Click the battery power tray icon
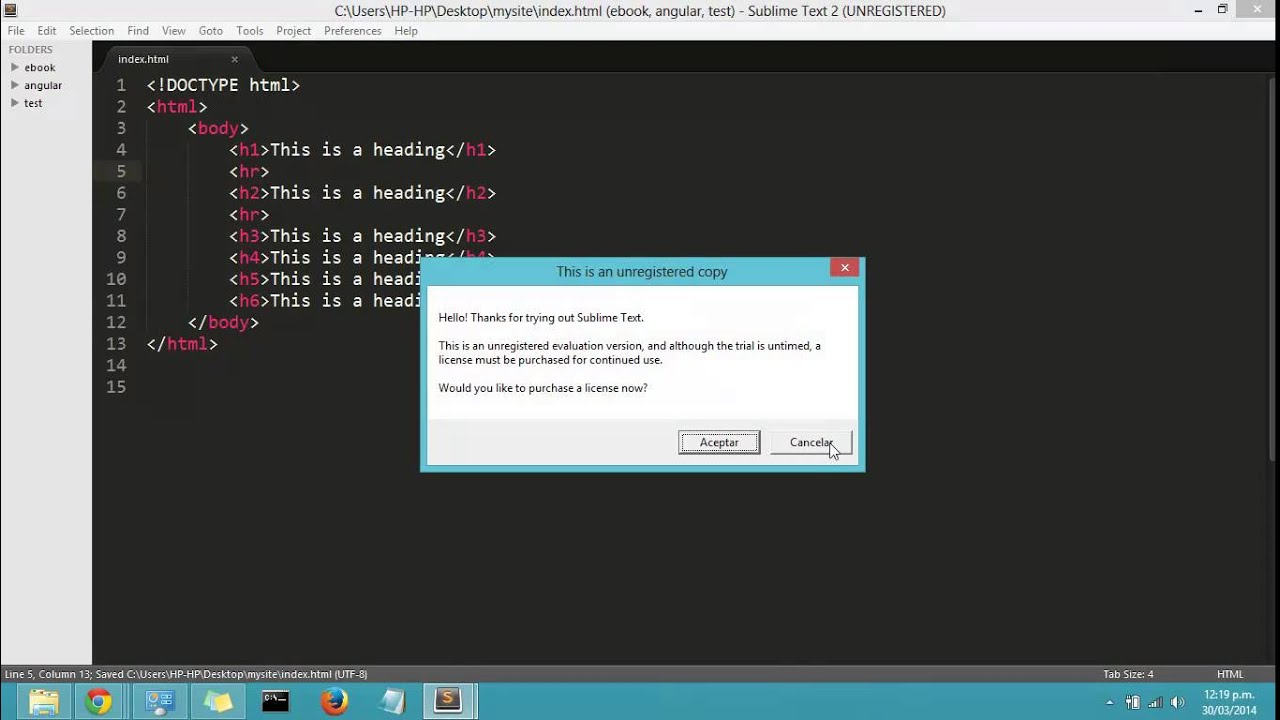Viewport: 1280px width, 720px height. click(1132, 702)
